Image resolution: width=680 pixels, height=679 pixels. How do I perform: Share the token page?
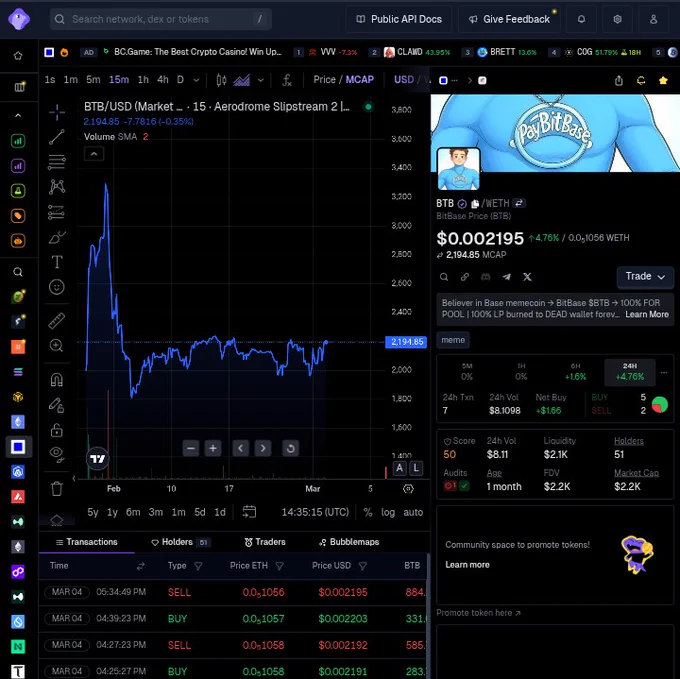pos(619,81)
